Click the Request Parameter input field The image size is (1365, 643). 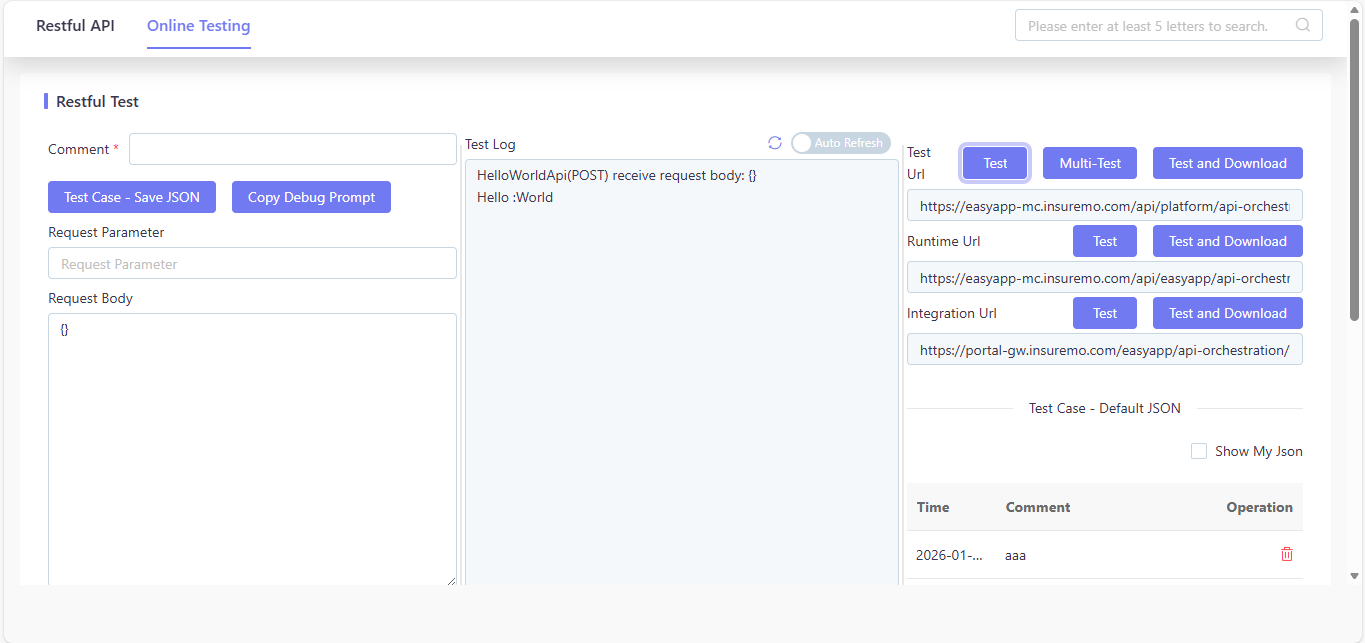click(252, 264)
